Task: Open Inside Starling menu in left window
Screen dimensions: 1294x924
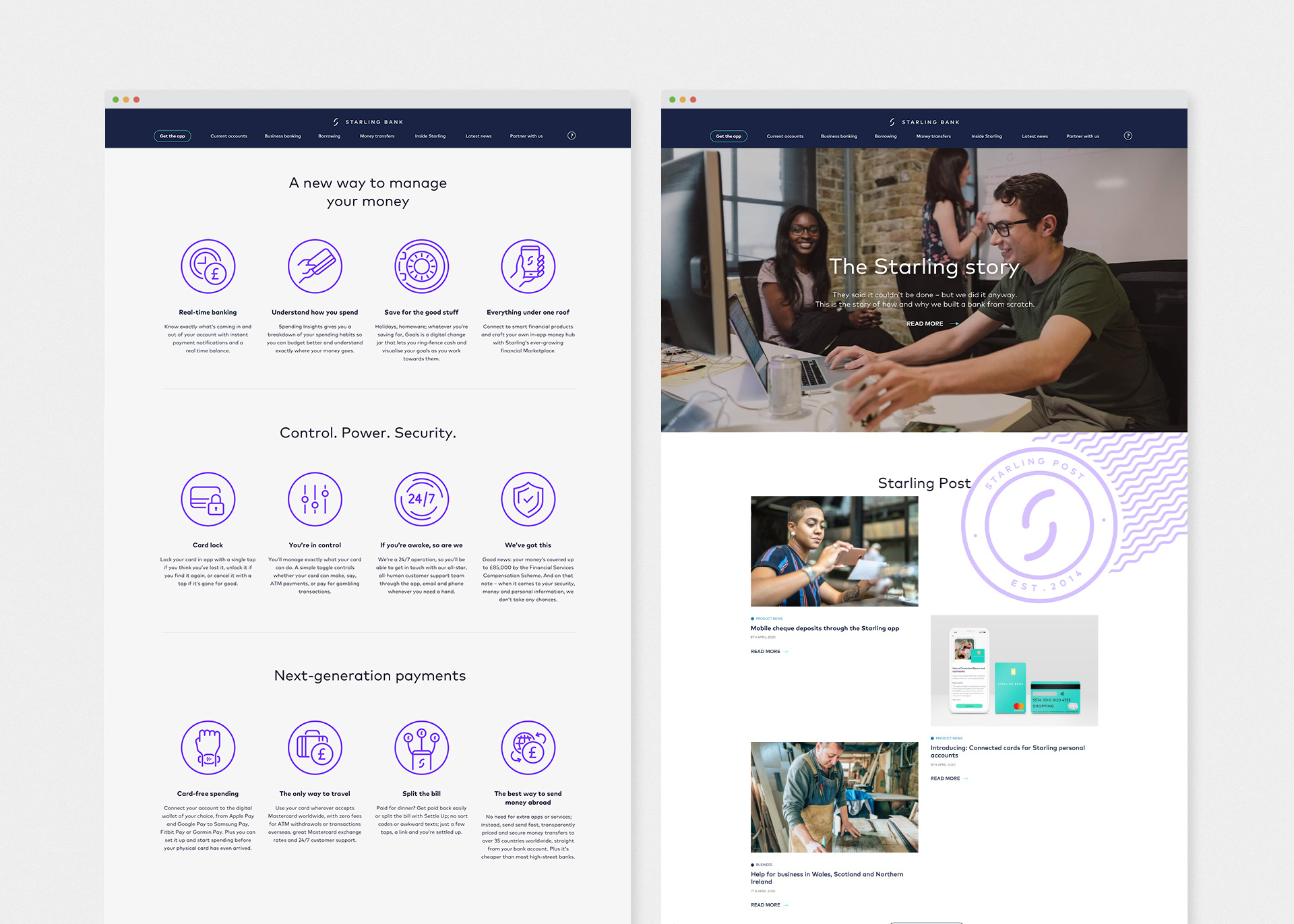Action: coord(430,136)
